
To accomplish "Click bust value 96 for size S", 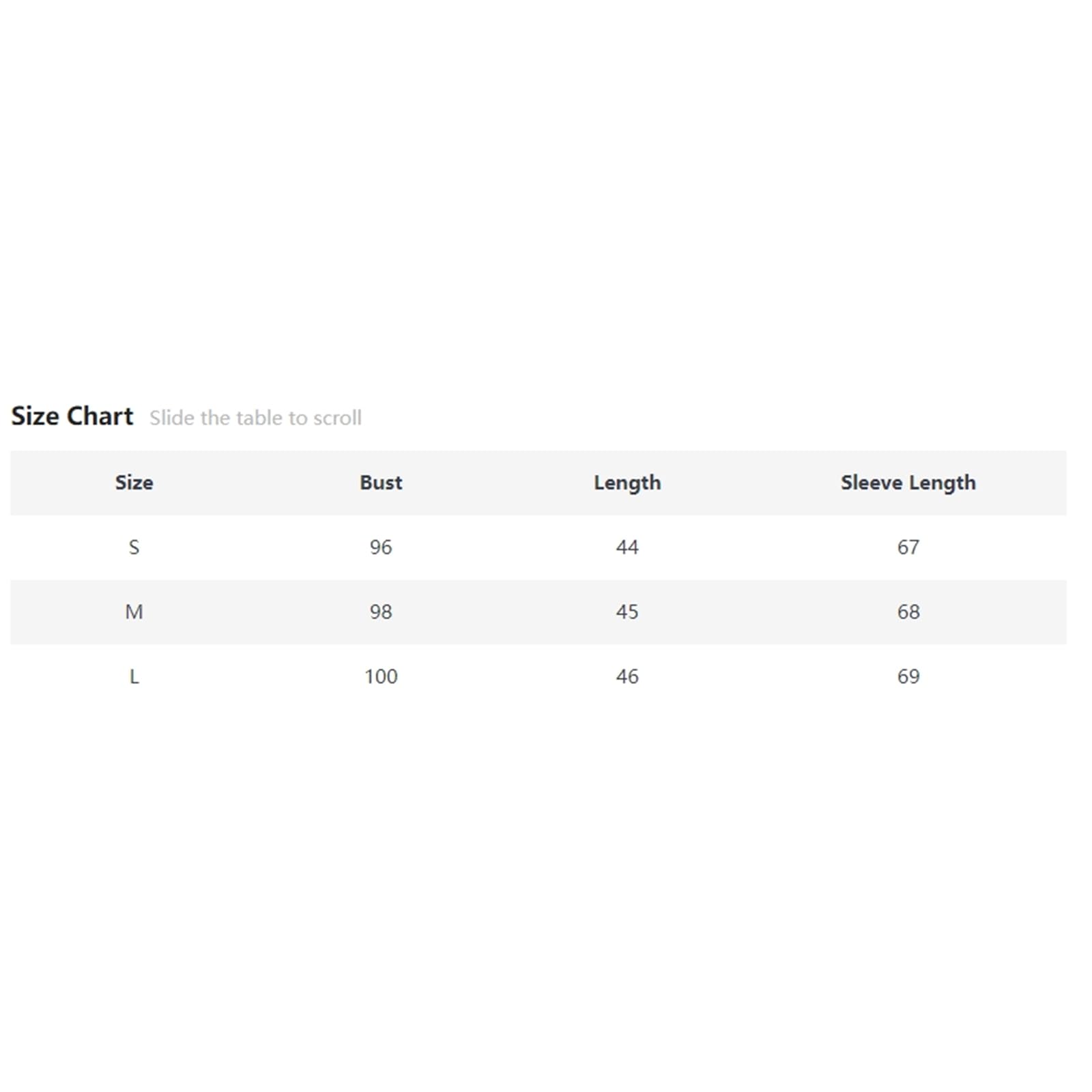I will [381, 547].
